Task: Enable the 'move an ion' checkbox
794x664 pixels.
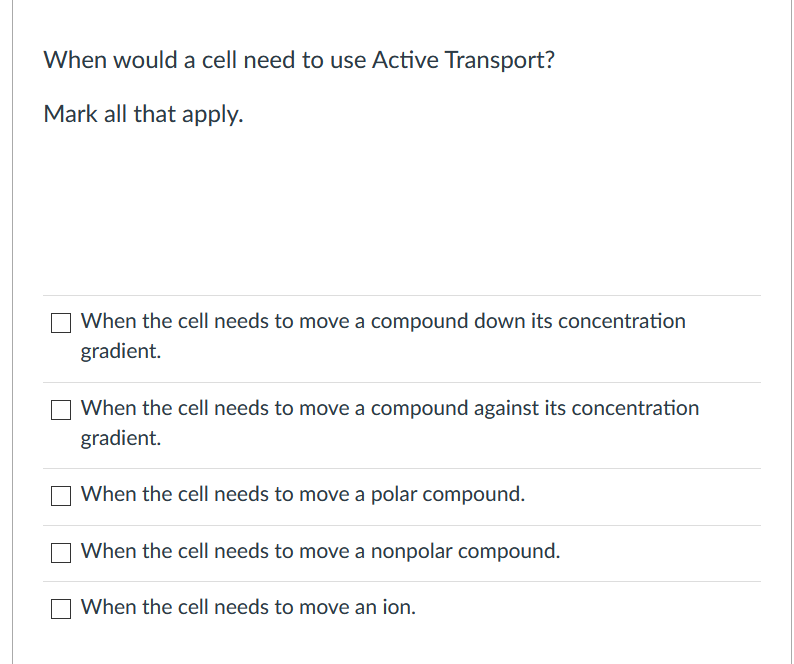Action: (x=61, y=609)
